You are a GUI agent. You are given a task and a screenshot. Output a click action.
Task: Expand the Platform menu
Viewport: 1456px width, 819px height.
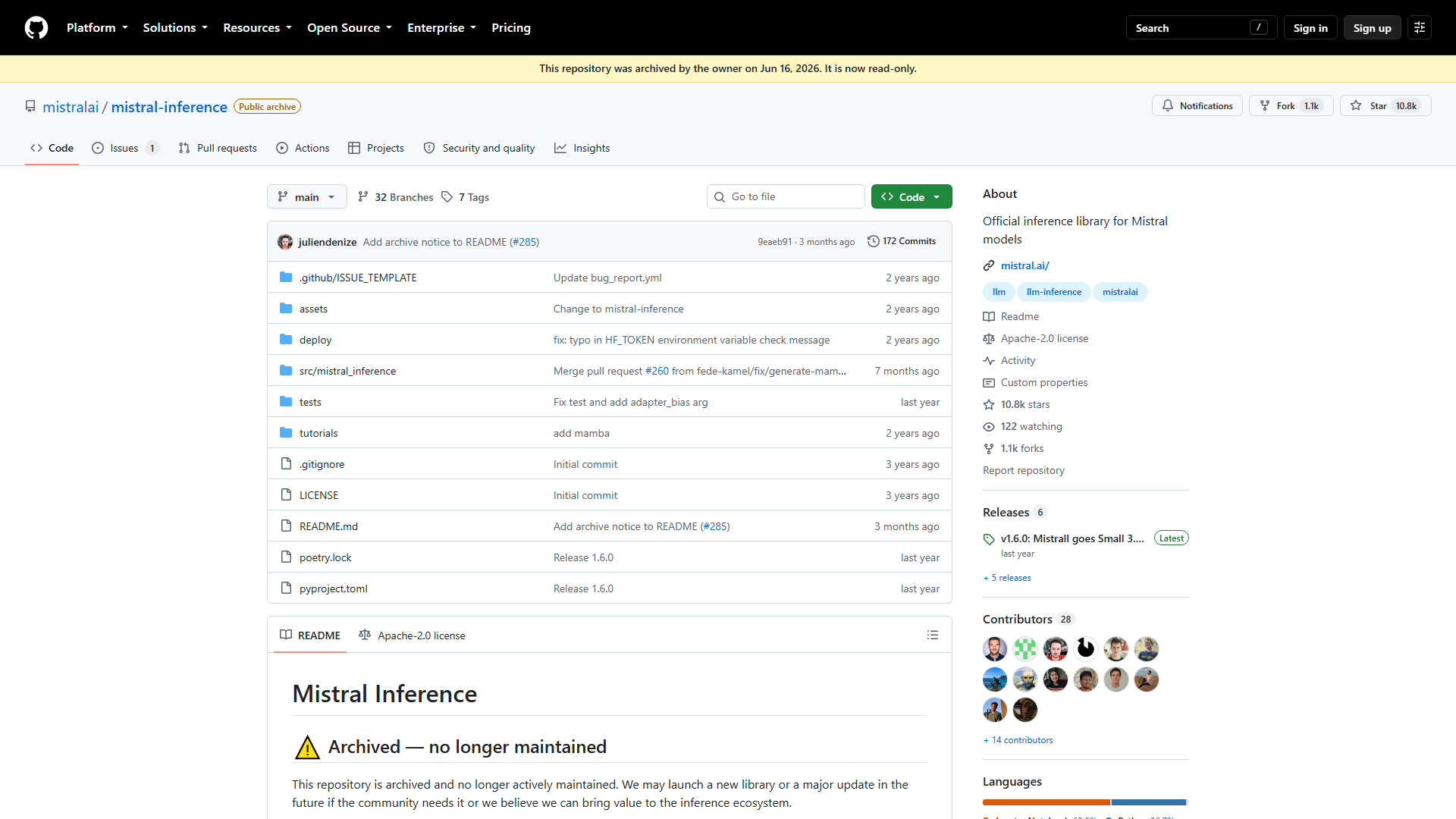(x=97, y=28)
